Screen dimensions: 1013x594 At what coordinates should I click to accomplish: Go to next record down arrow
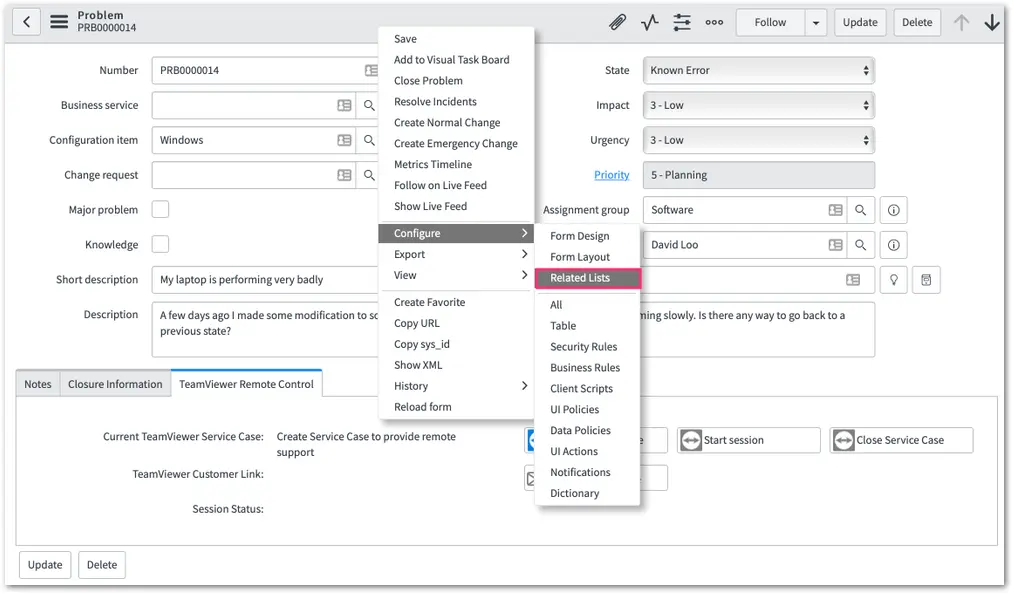pyautogui.click(x=992, y=23)
